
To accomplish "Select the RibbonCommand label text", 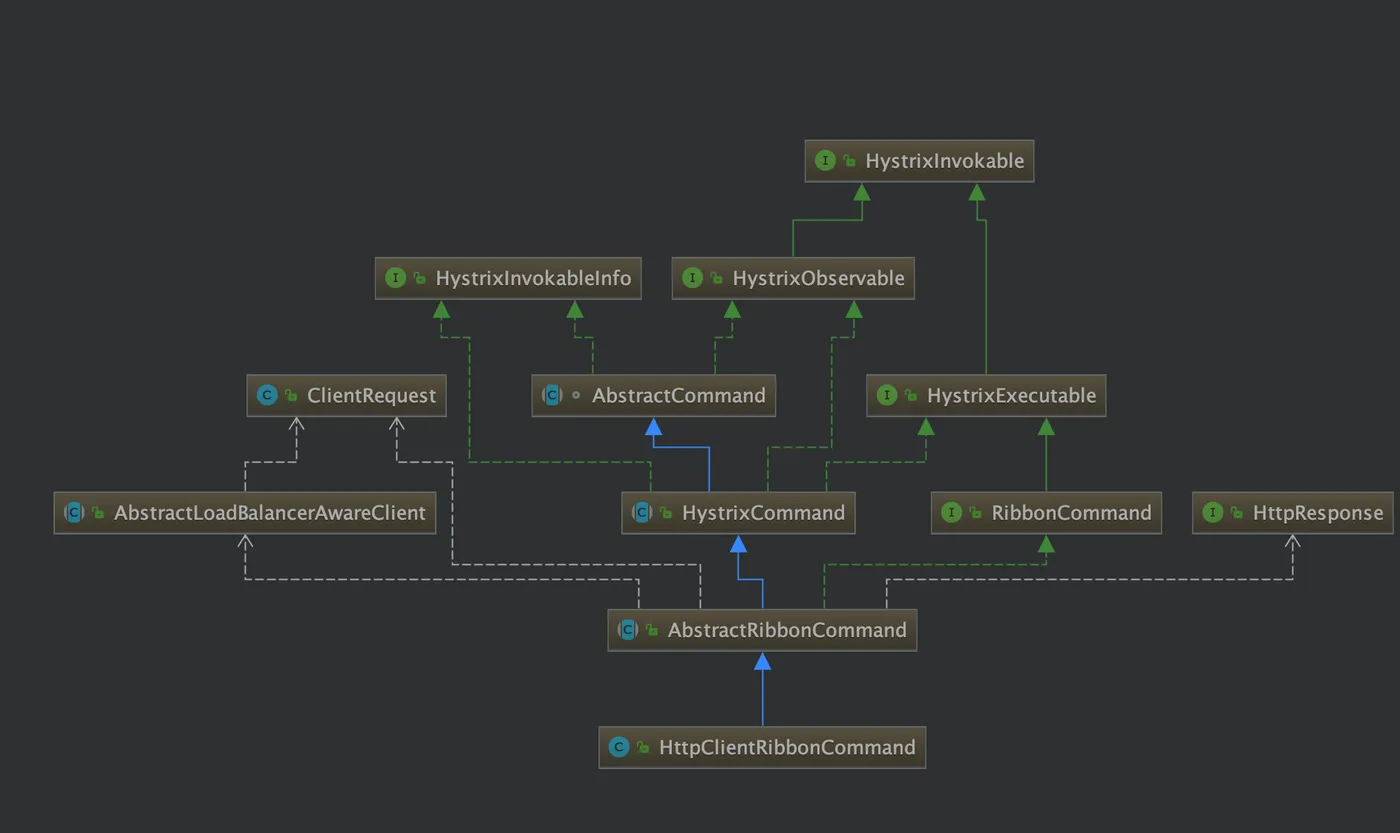I will tap(1072, 512).
